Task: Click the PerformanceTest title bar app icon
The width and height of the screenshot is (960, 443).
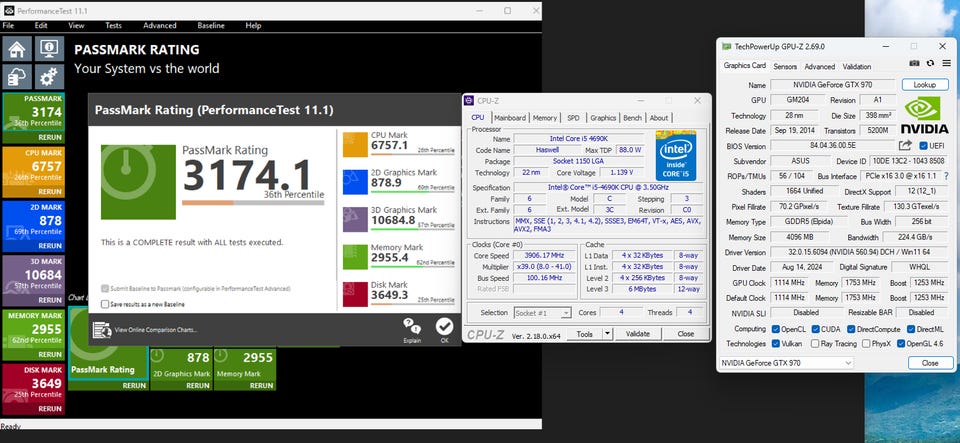Action: pos(9,10)
